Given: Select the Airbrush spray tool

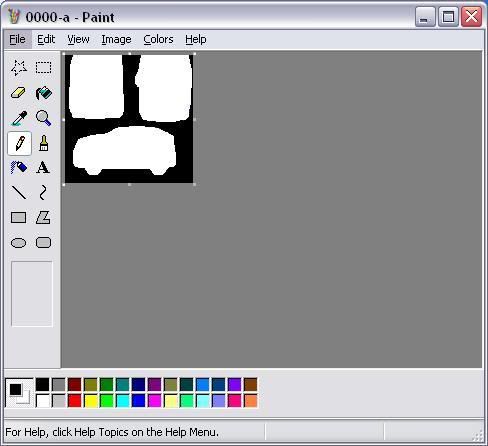Looking at the screenshot, I should coord(19,168).
